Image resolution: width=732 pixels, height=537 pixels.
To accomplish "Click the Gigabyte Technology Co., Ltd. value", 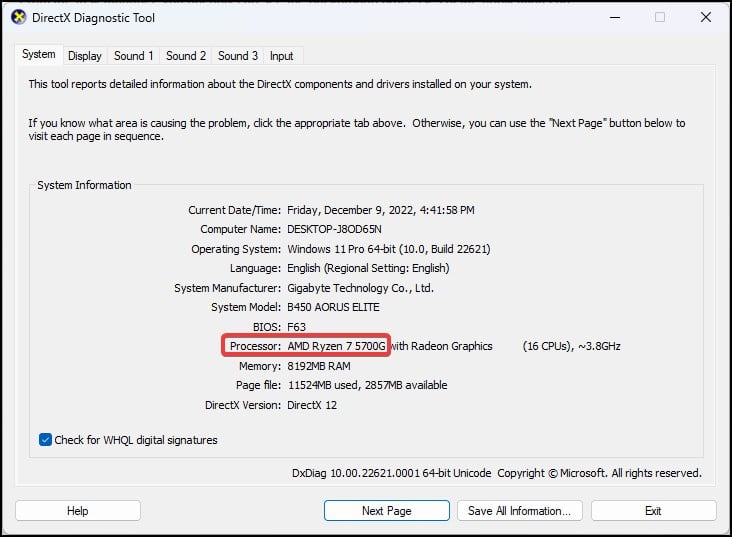I will pos(360,288).
